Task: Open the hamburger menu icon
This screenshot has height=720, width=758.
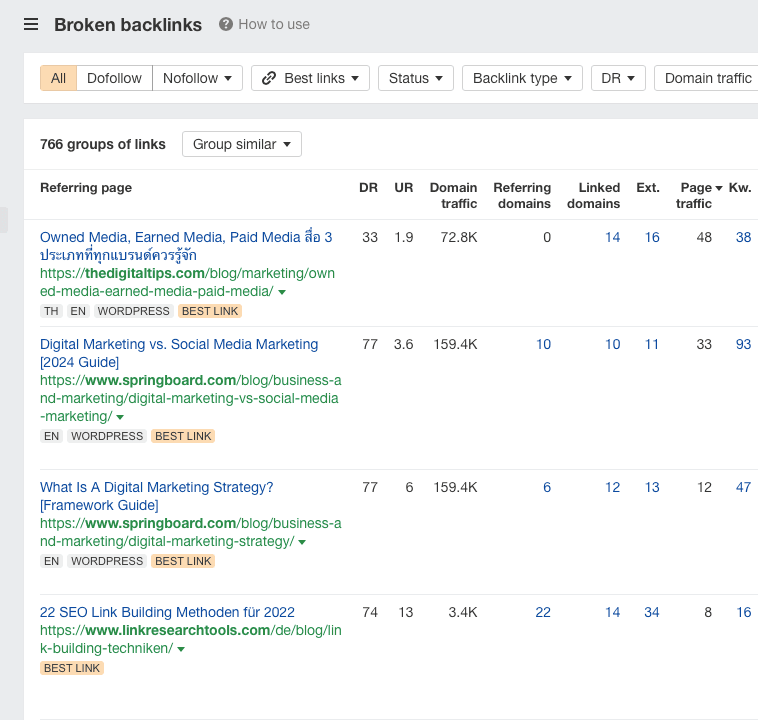Action: click(31, 24)
